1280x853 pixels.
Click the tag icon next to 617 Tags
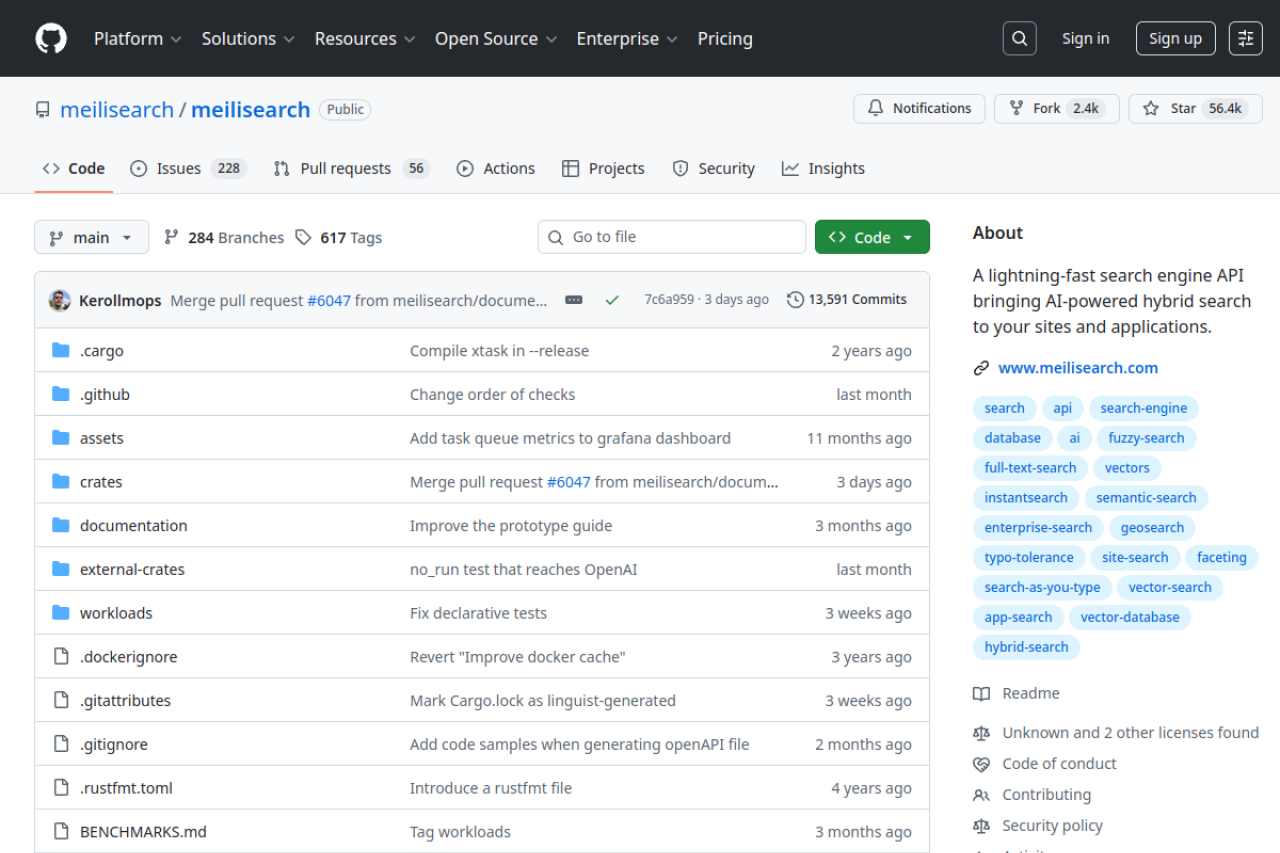[x=303, y=237]
